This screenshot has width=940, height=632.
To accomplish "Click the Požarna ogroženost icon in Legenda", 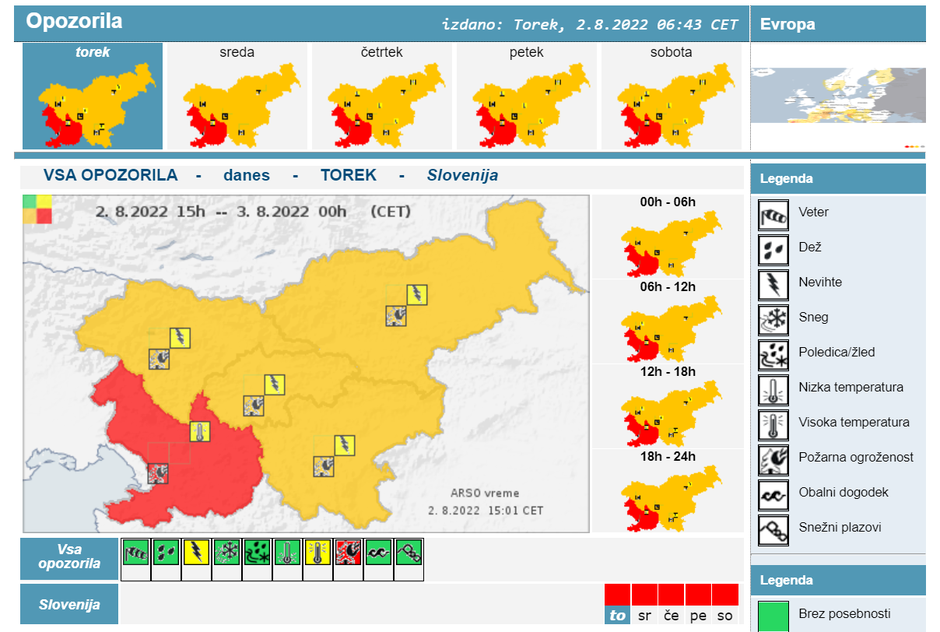I will pos(773,458).
